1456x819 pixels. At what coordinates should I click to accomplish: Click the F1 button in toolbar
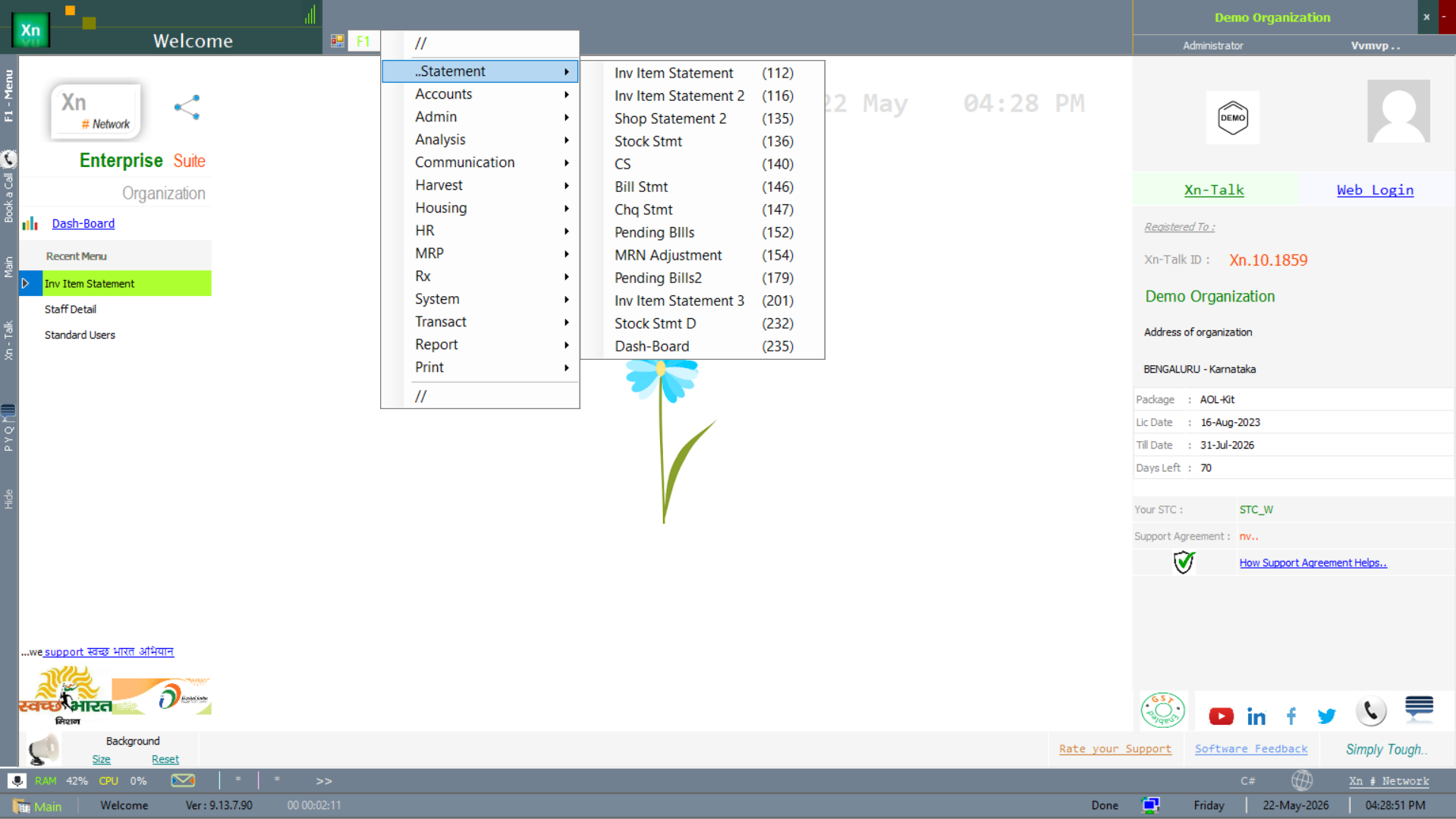click(363, 41)
